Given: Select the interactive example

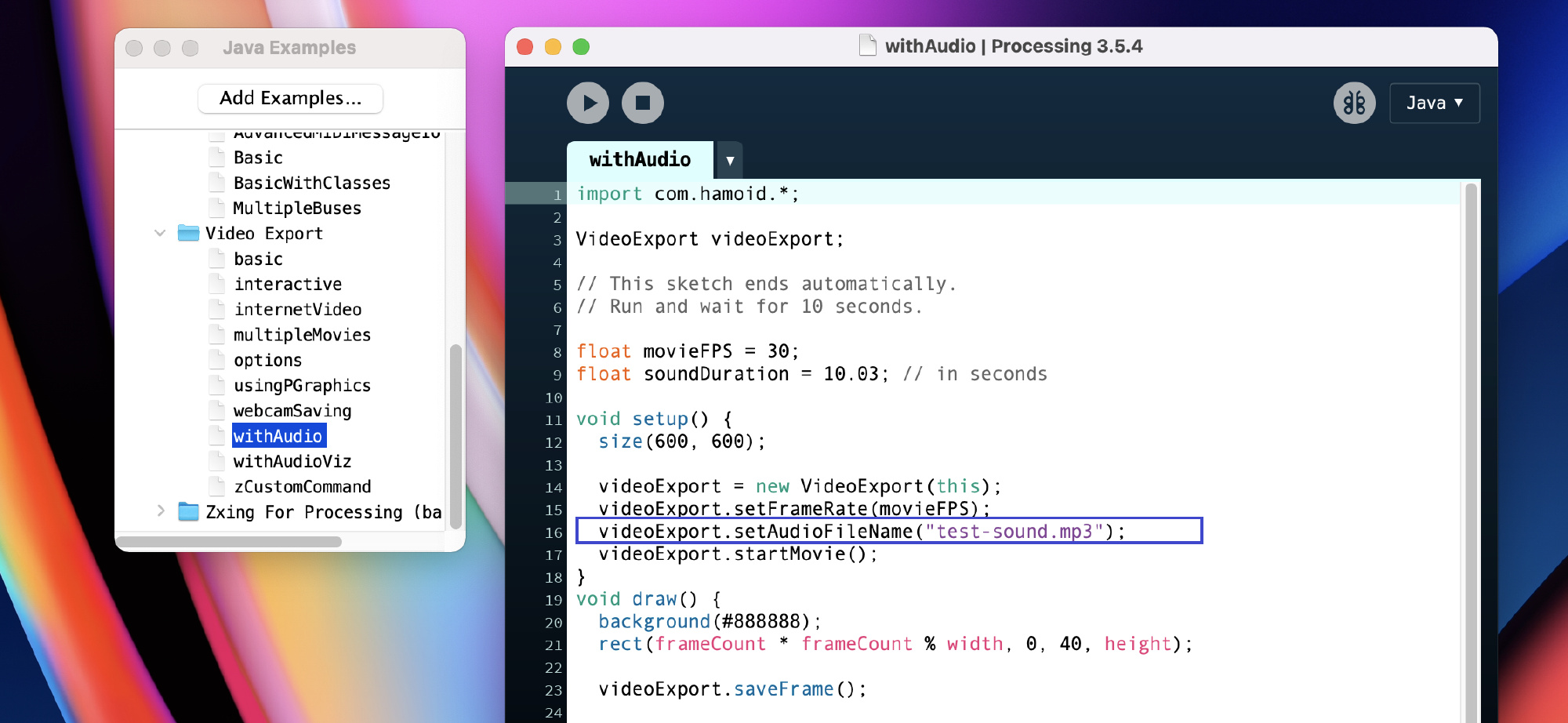Looking at the screenshot, I should click(x=288, y=284).
